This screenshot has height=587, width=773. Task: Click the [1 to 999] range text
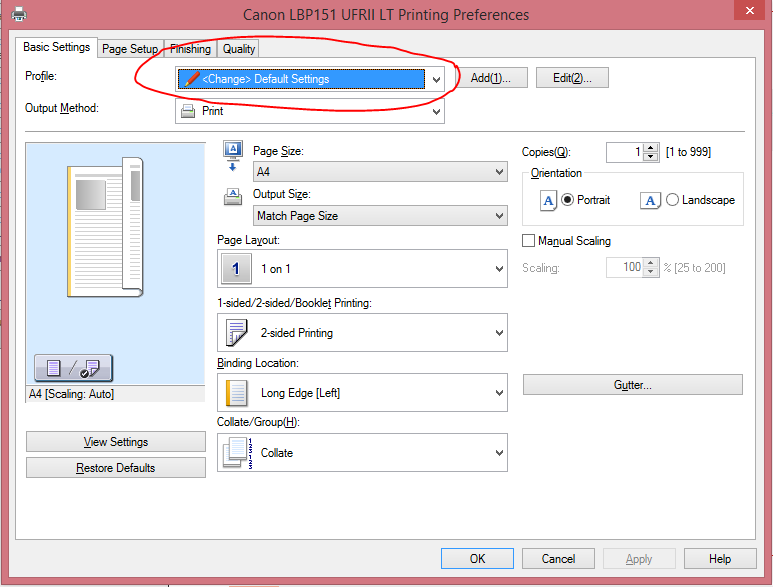coord(688,152)
